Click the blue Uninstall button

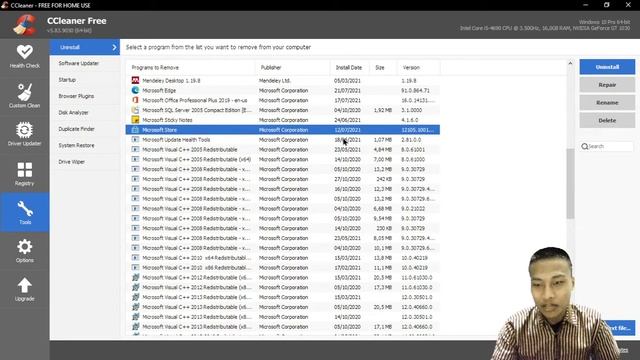(x=607, y=67)
